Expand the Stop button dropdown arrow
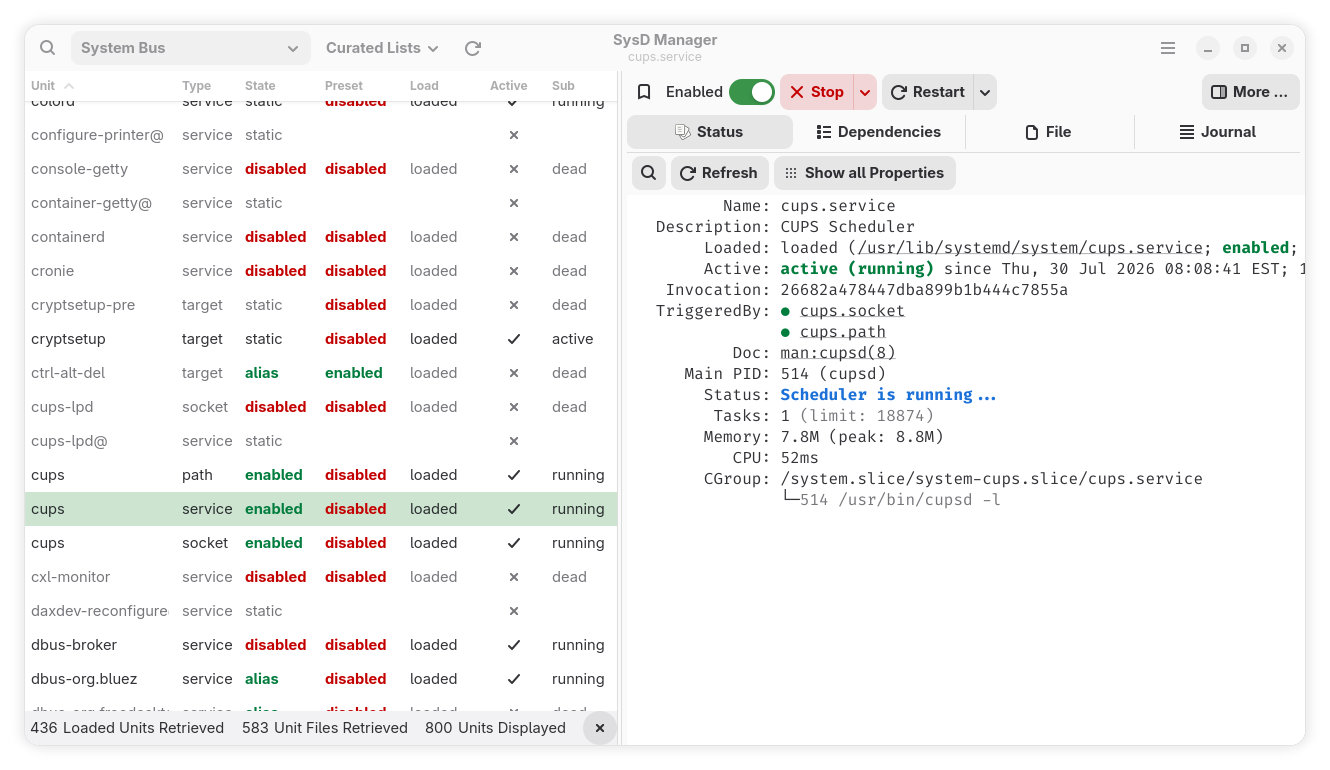 (865, 92)
